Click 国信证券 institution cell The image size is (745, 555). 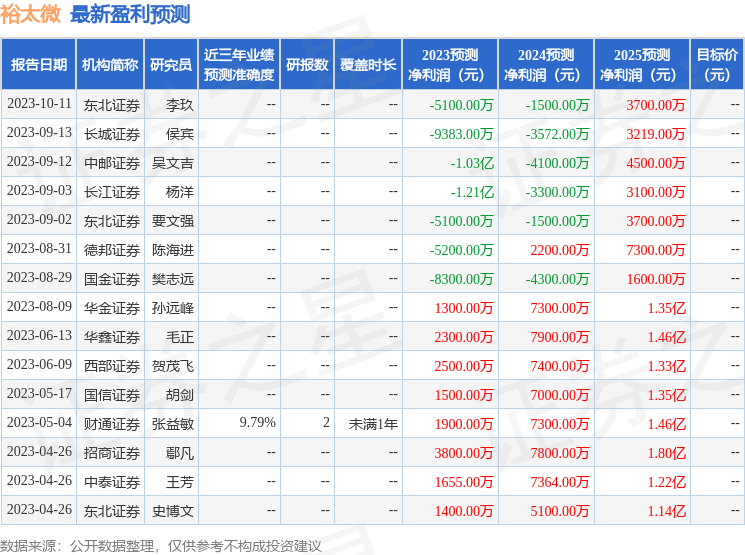click(112, 395)
